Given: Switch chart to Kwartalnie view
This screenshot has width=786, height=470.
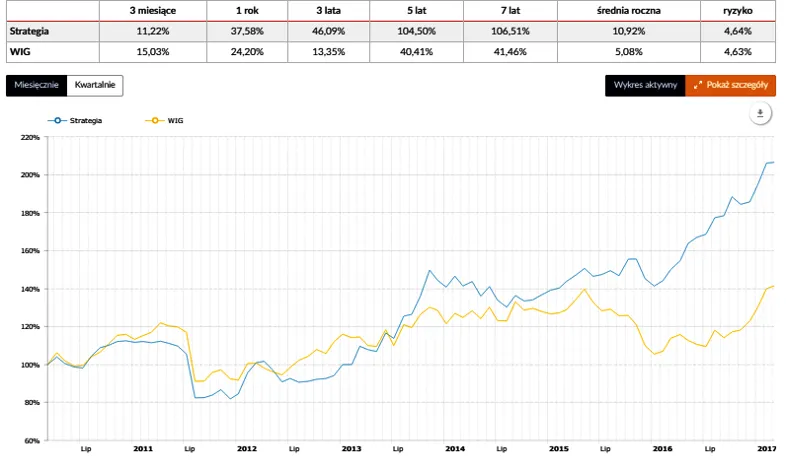Looking at the screenshot, I should coord(94,85).
